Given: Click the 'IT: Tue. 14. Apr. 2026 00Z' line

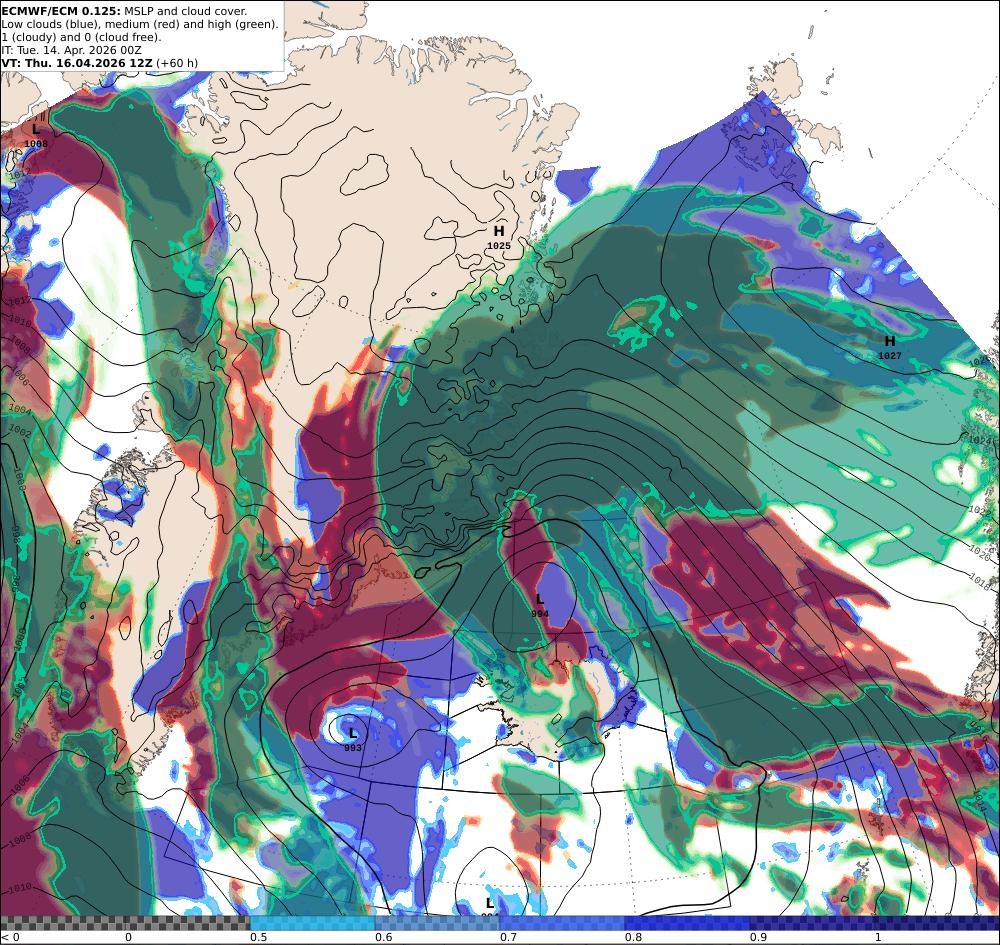Looking at the screenshot, I should coord(71,50).
